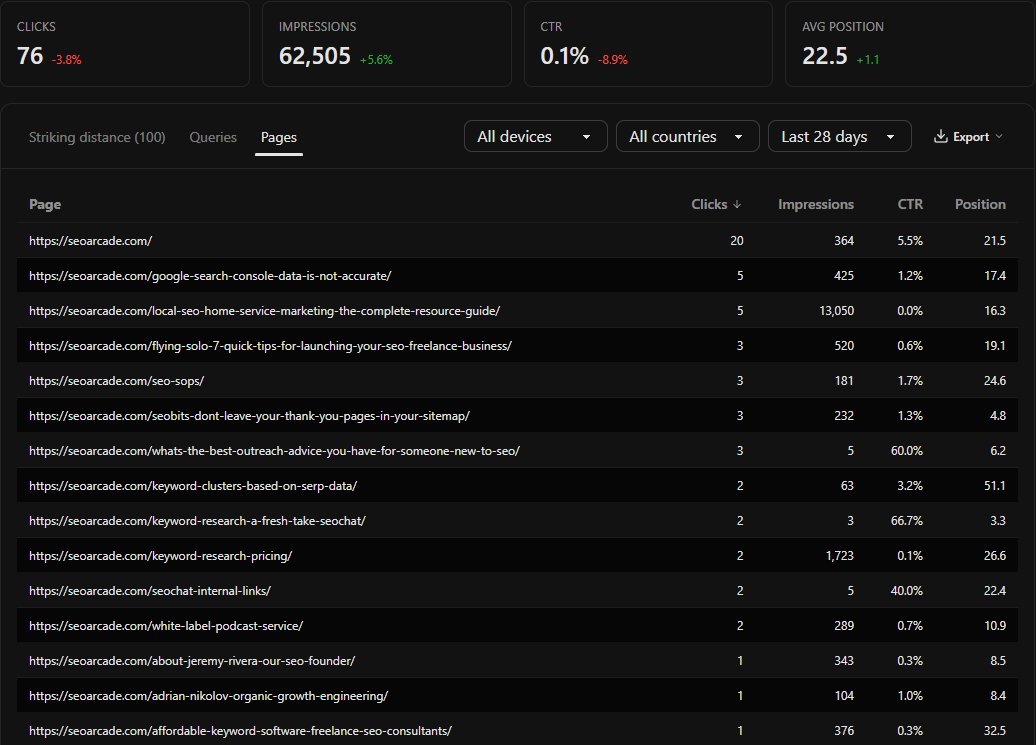Click the 4.8 position value
Viewport: 1036px width, 745px height.
pyautogui.click(x=998, y=416)
